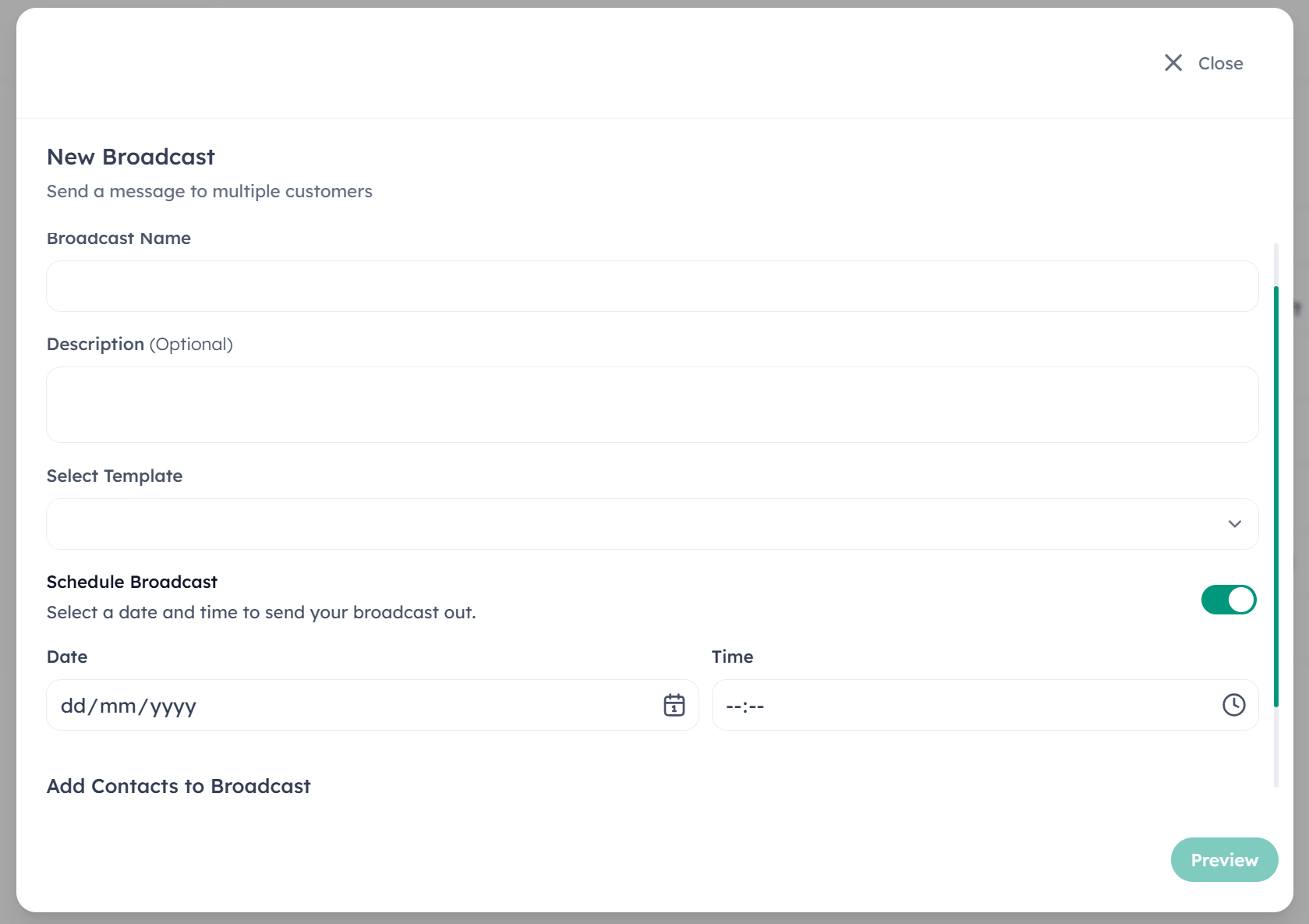The image size is (1309, 924).
Task: Click the Select Template label
Action: 115,476
